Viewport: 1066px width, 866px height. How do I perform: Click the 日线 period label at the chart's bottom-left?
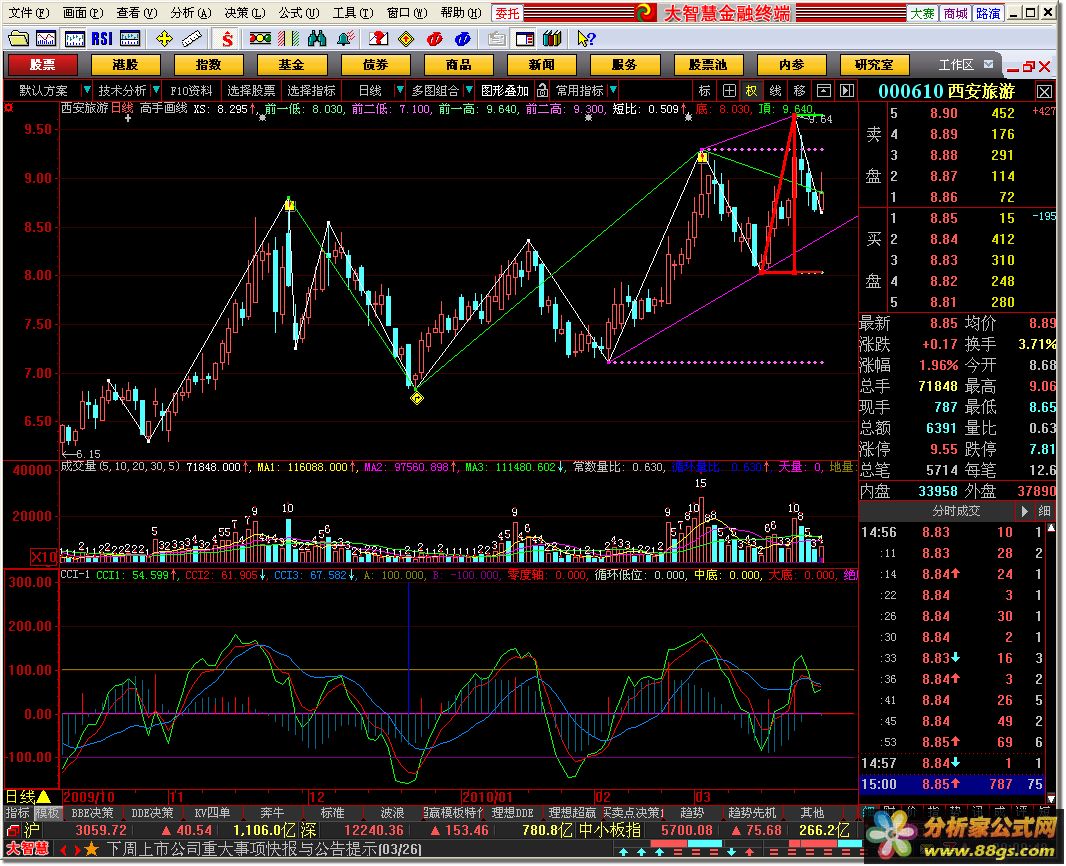click(x=20, y=796)
